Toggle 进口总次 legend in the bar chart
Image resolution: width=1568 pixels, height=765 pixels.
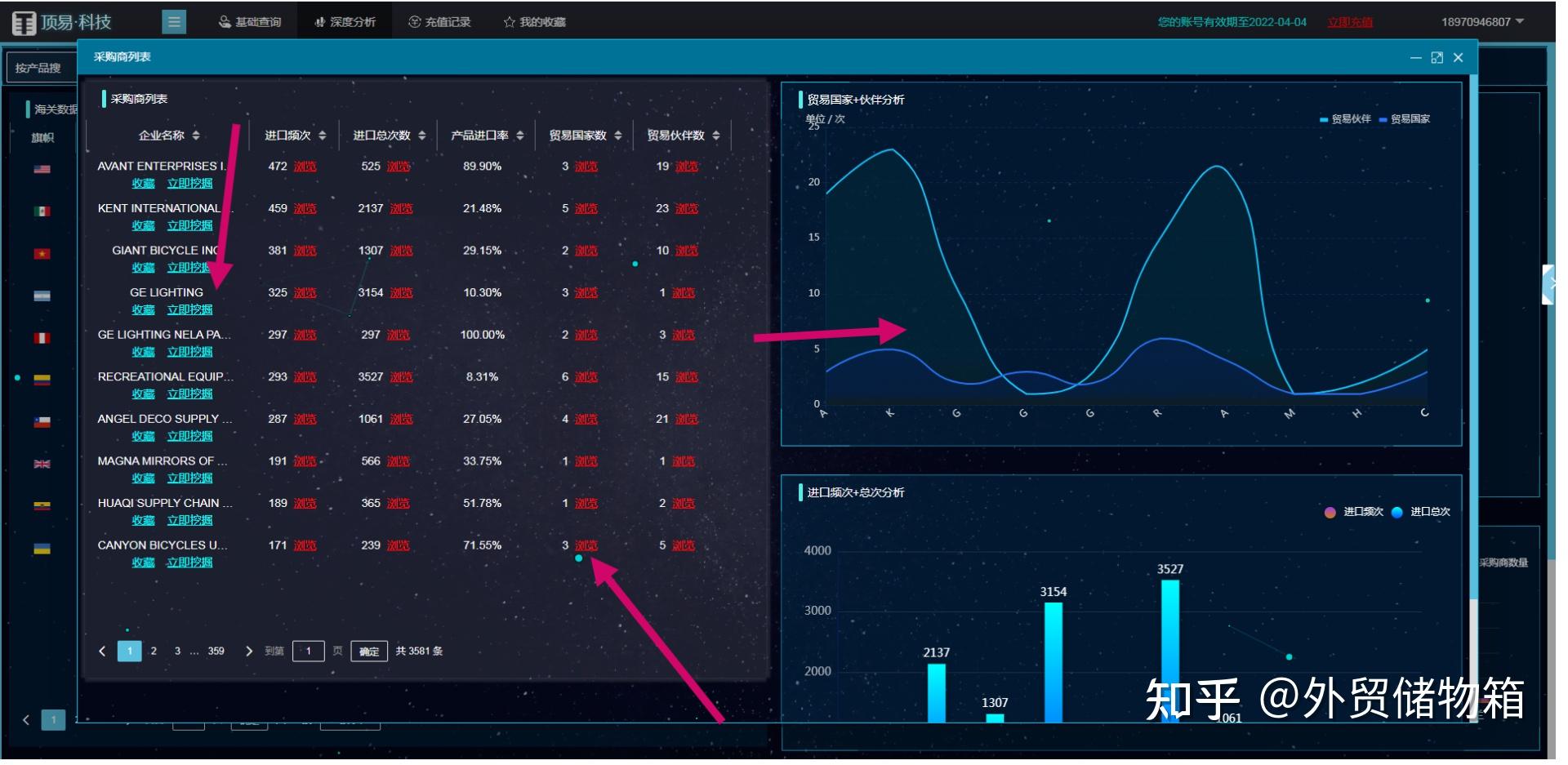[x=1422, y=513]
